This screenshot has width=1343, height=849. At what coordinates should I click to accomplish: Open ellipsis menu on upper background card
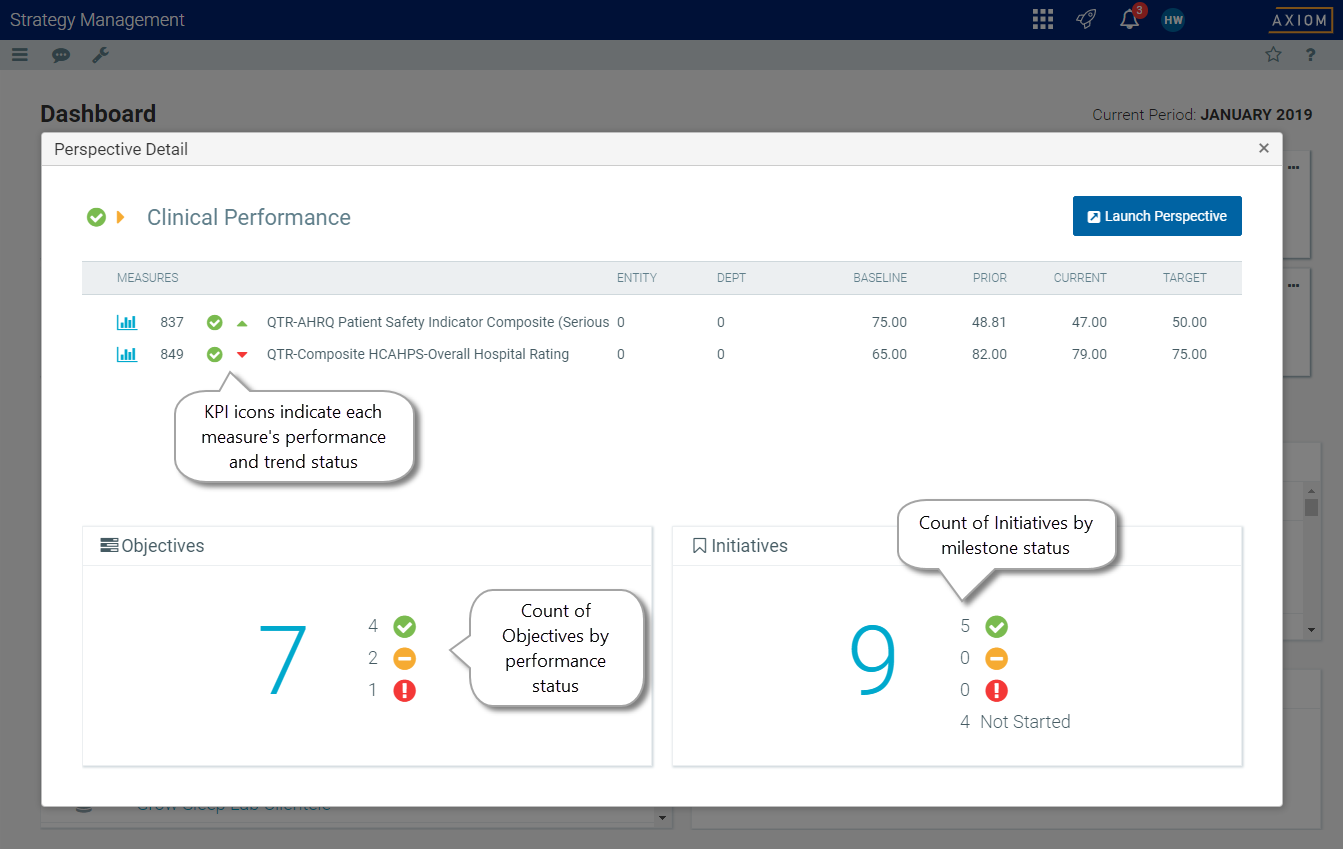pyautogui.click(x=1293, y=167)
